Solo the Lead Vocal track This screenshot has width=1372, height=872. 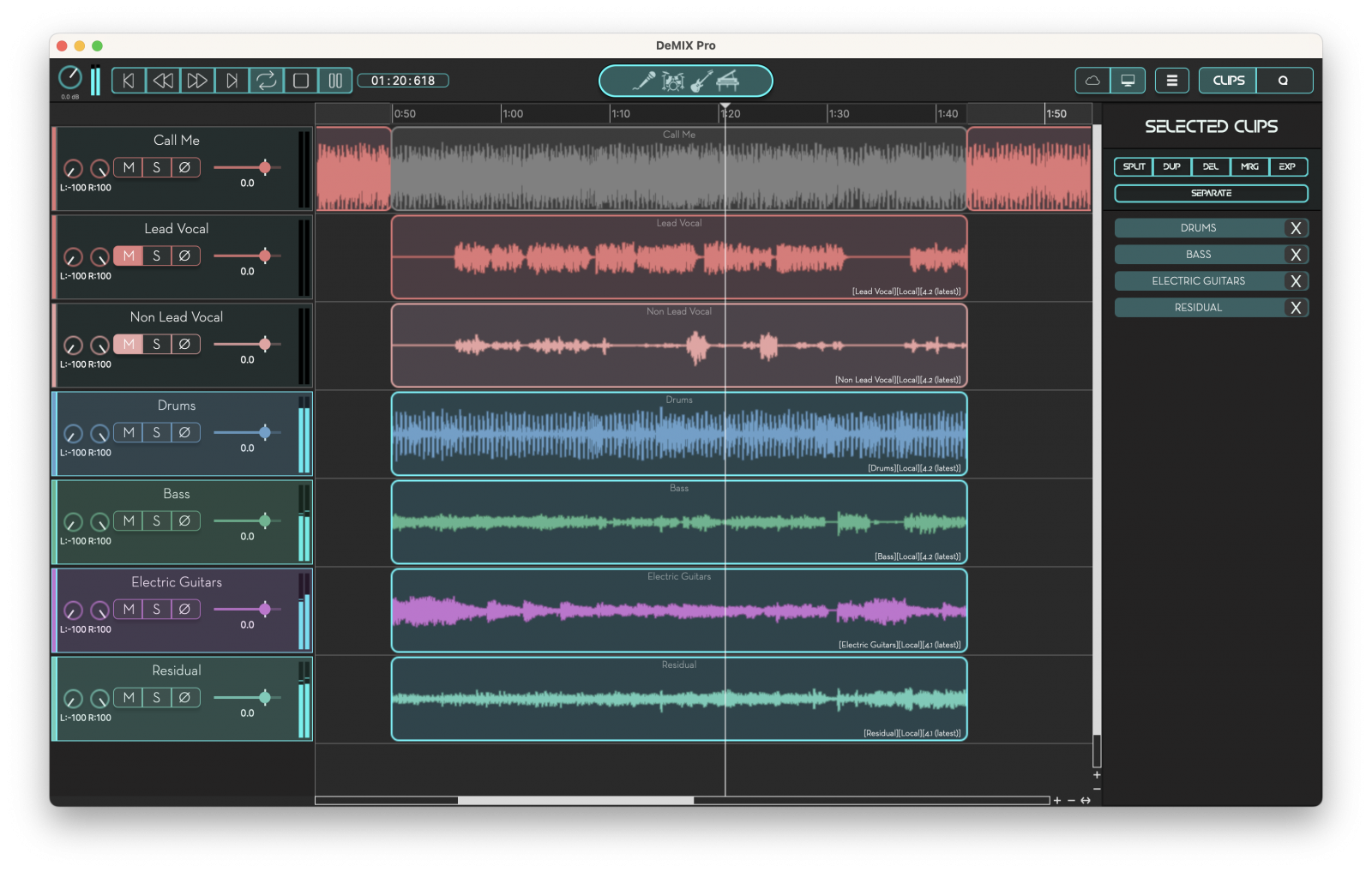(156, 255)
